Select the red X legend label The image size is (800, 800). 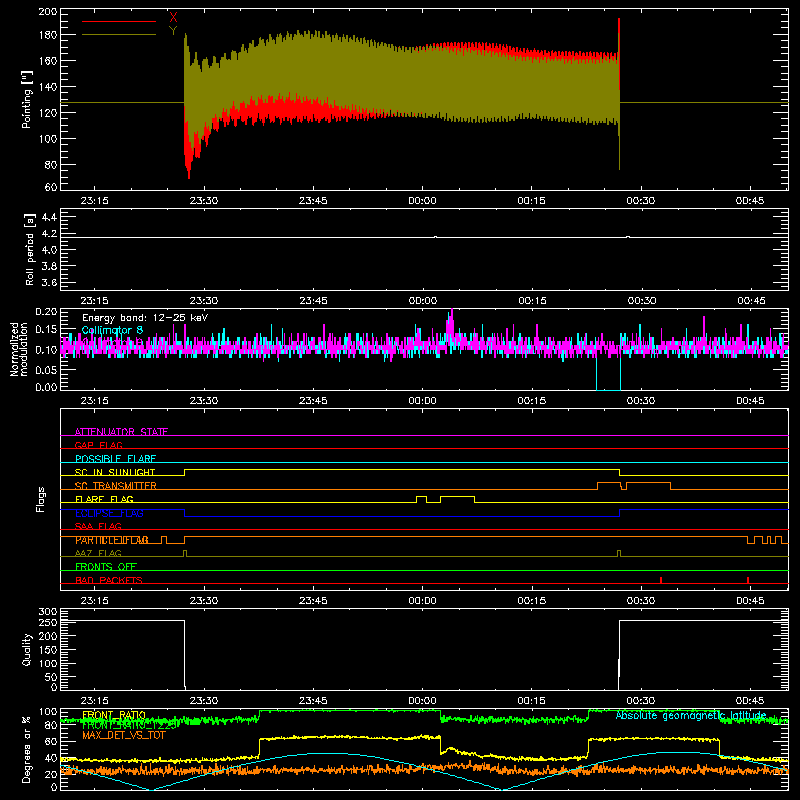click(173, 18)
